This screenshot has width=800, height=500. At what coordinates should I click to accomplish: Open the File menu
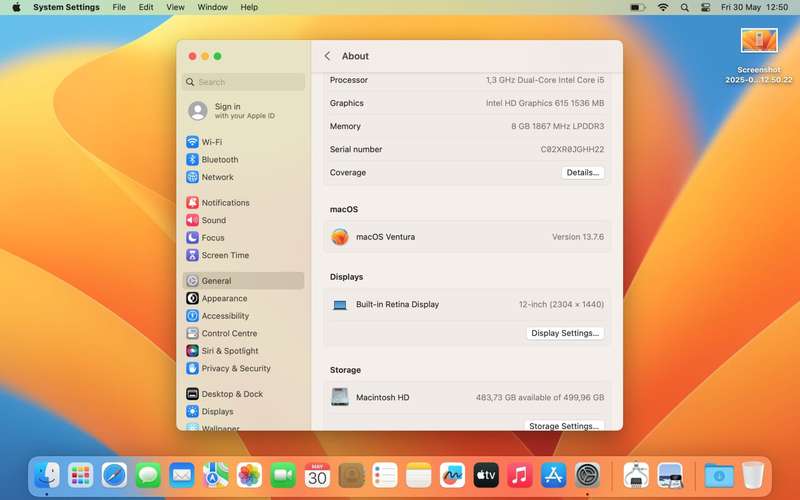pyautogui.click(x=119, y=7)
